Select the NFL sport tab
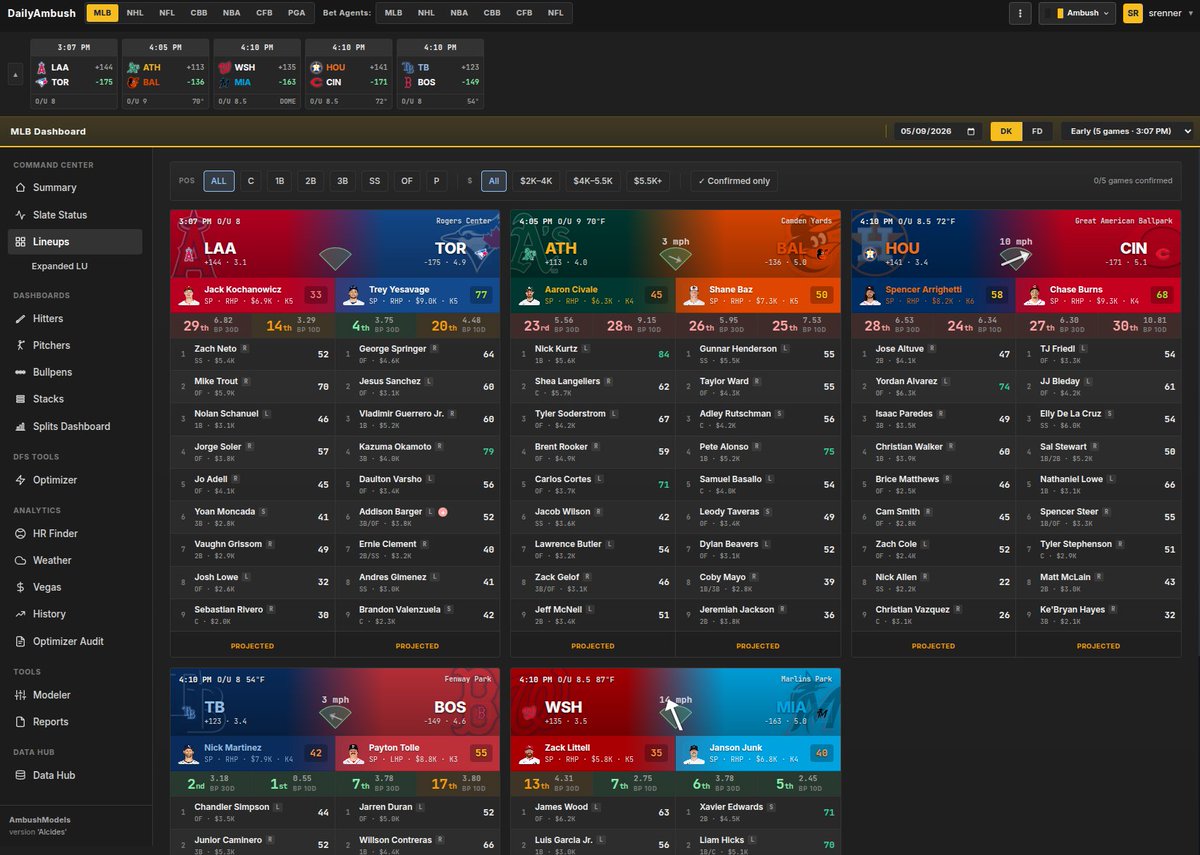This screenshot has height=855, width=1200. click(x=166, y=13)
